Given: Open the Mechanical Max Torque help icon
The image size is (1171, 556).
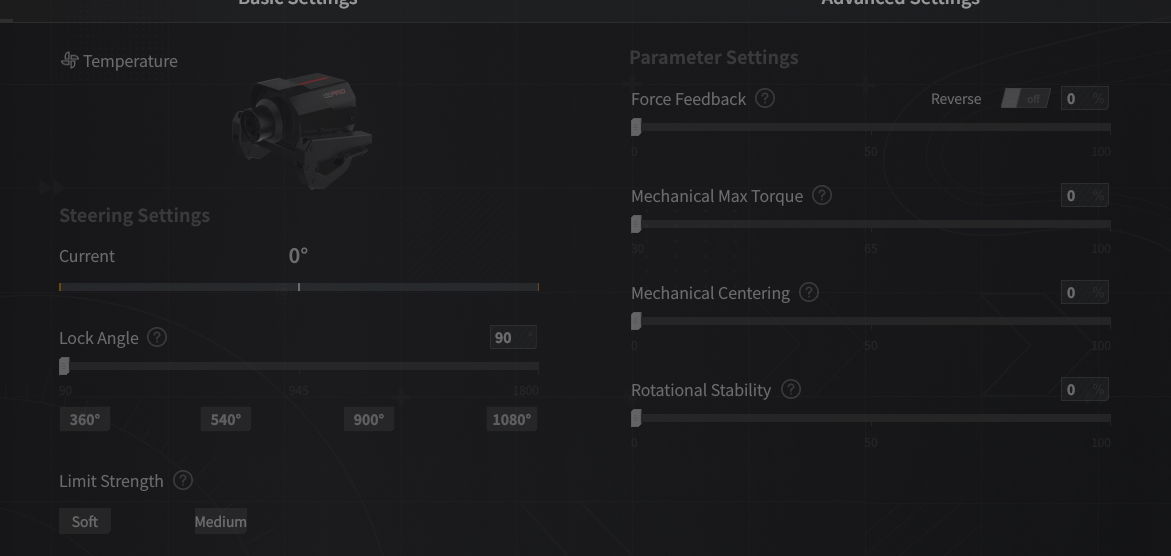Looking at the screenshot, I should pos(821,195).
